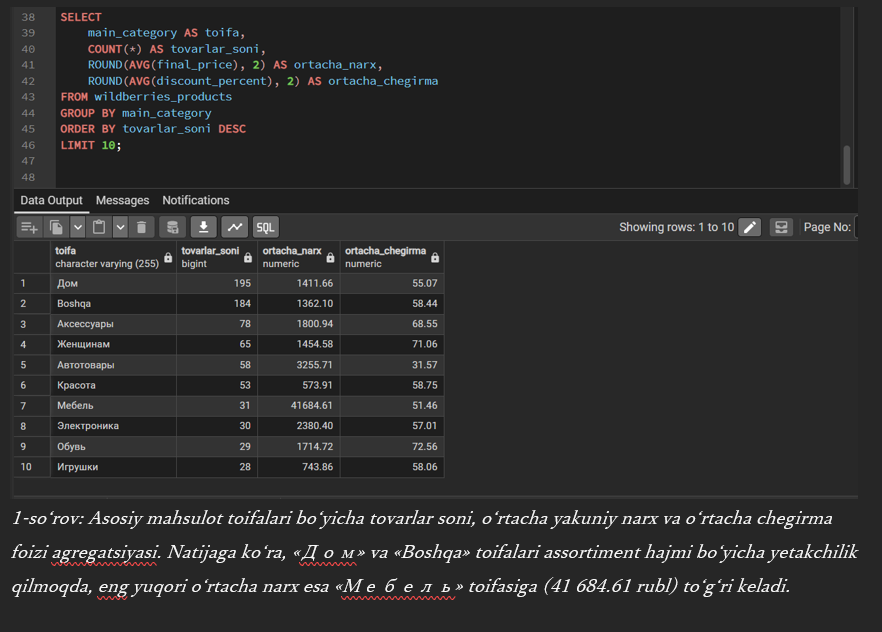Select the ortacha_narx column header

(x=299, y=257)
